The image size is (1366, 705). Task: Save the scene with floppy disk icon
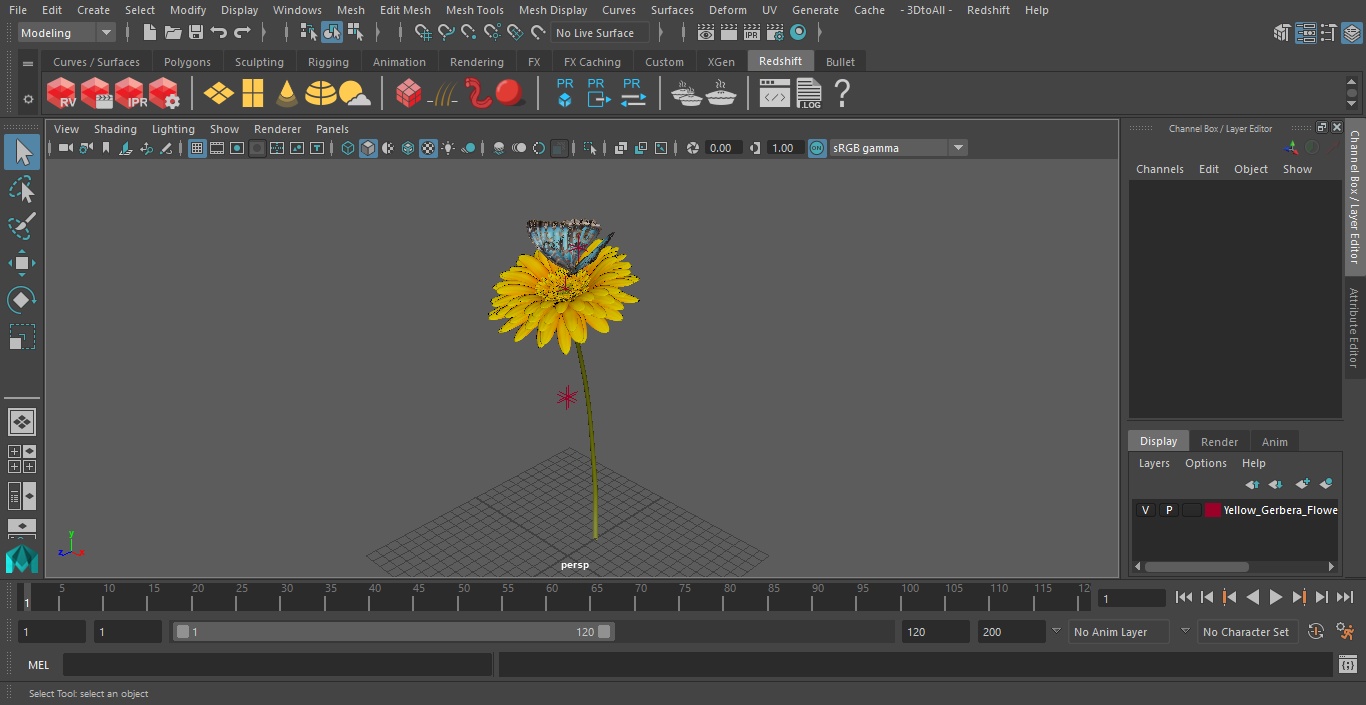click(196, 33)
